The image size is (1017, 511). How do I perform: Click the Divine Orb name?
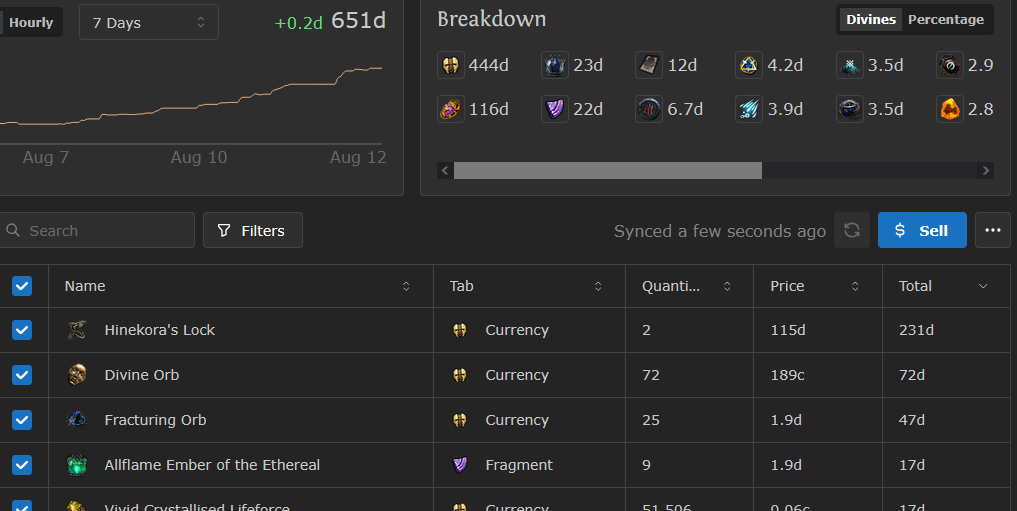(x=142, y=375)
